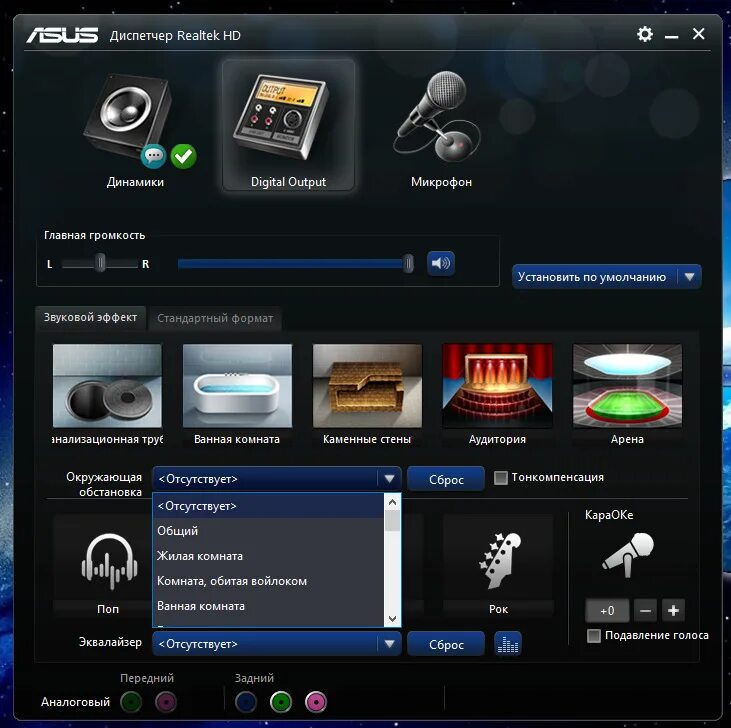Choose the Рок guitar equalizer preset
This screenshot has height=728, width=731.
point(498,566)
